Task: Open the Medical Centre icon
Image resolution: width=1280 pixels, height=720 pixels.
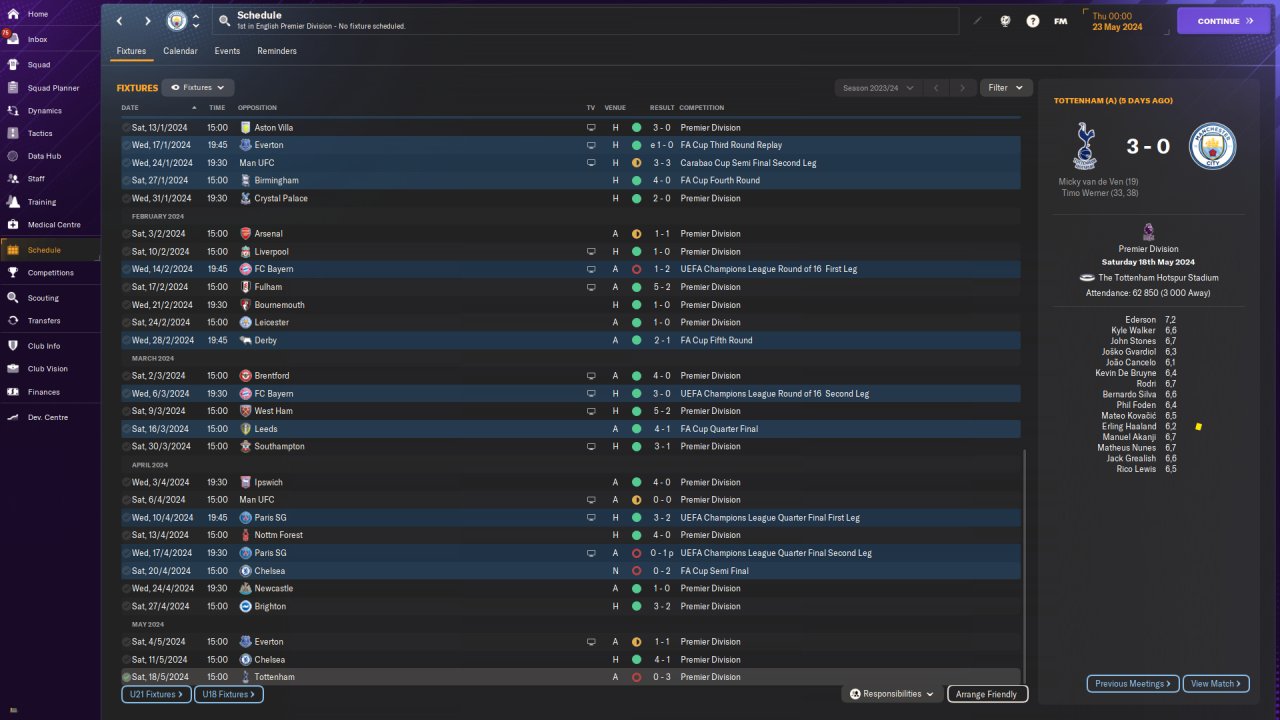Action: click(x=12, y=225)
